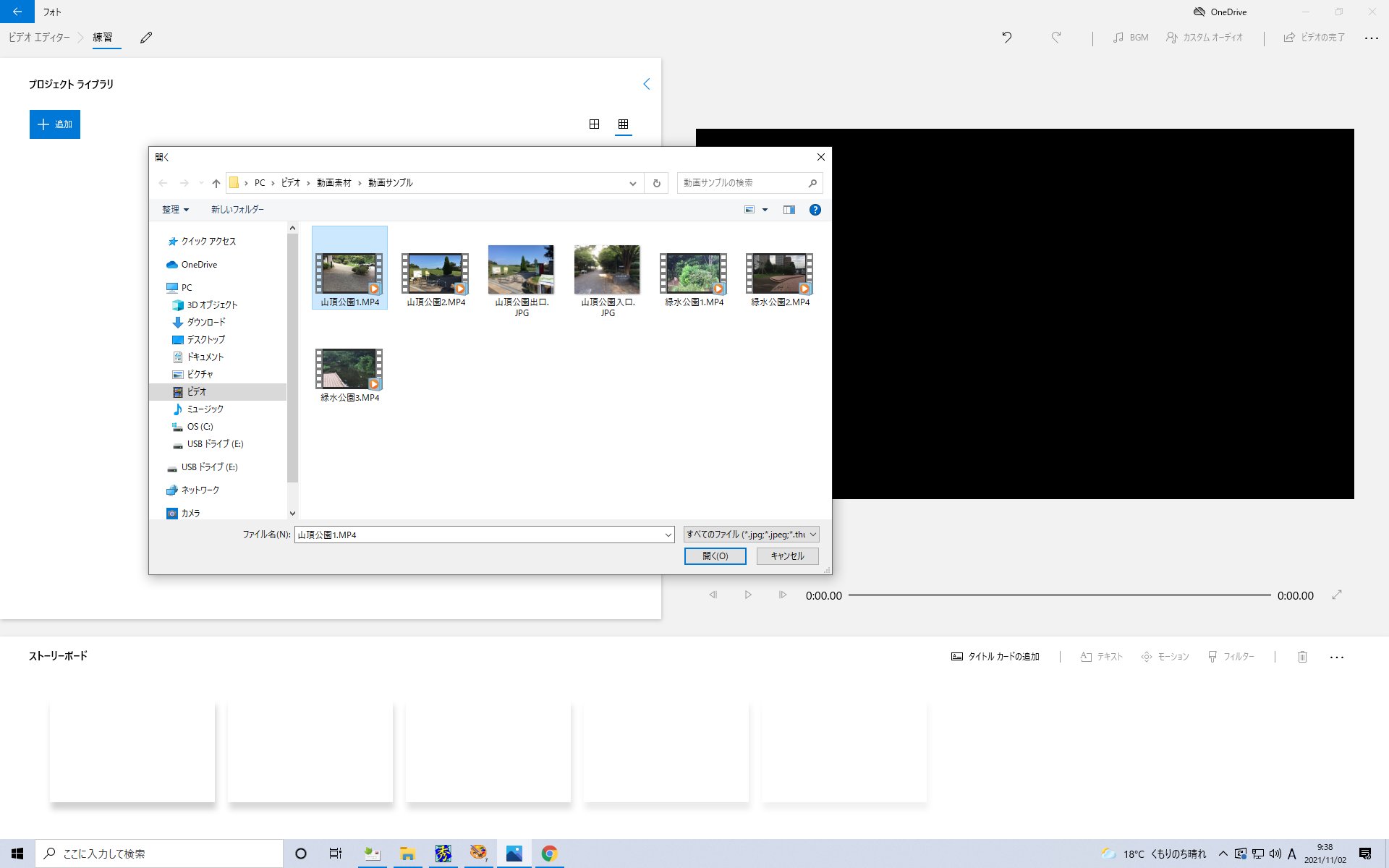The height and width of the screenshot is (868, 1389).
Task: Select the 緑水公園3.MP4 thumbnail
Action: [x=349, y=370]
